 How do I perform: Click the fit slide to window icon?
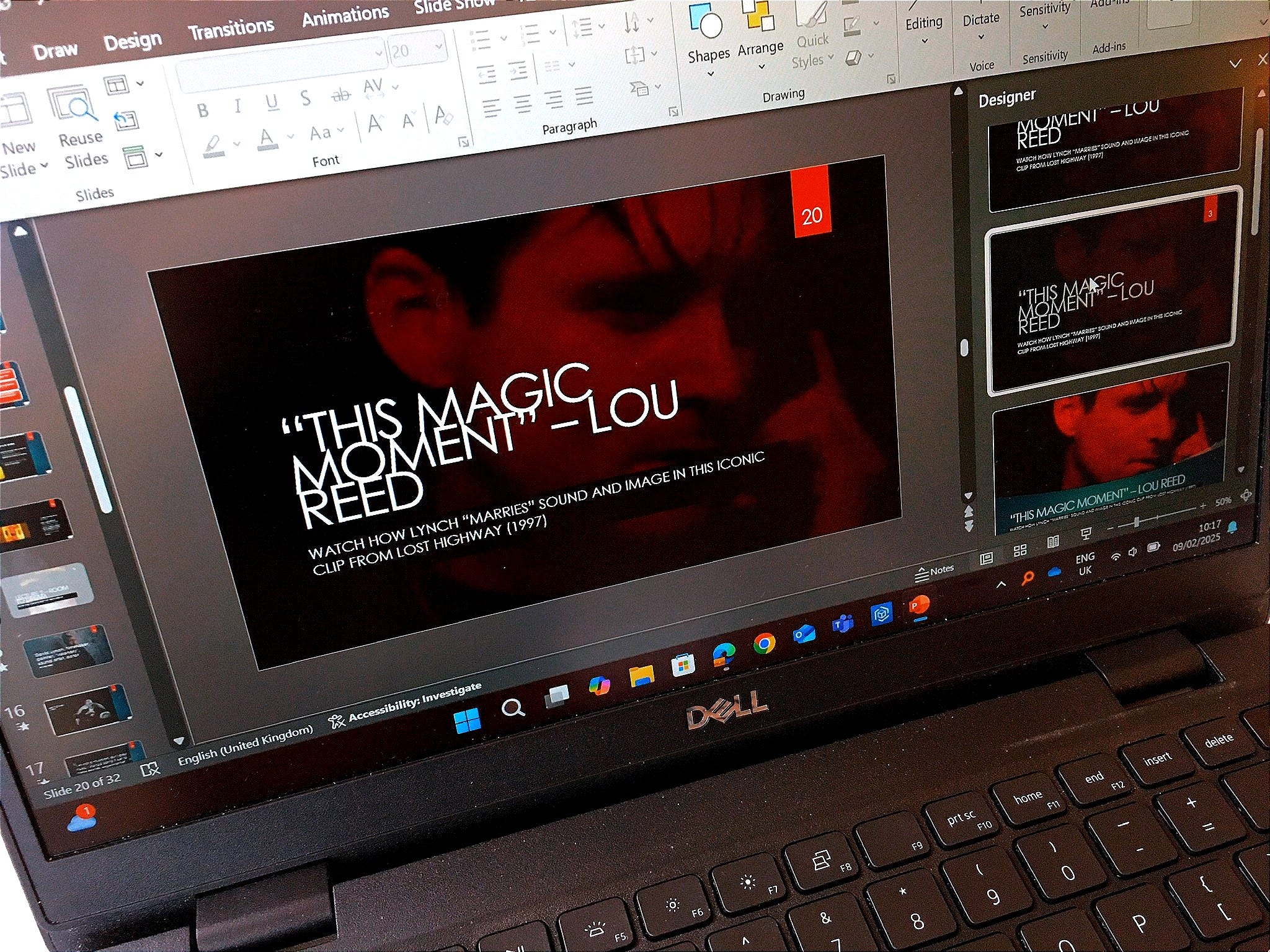click(1245, 495)
